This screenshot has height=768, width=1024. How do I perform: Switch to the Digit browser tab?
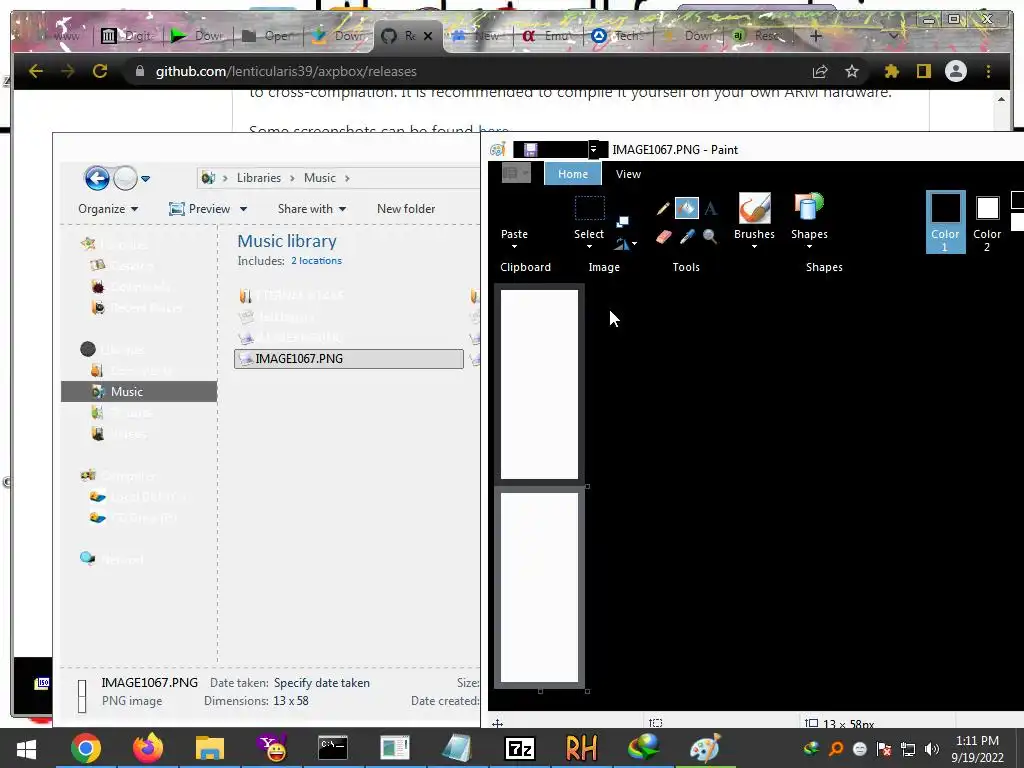[127, 36]
